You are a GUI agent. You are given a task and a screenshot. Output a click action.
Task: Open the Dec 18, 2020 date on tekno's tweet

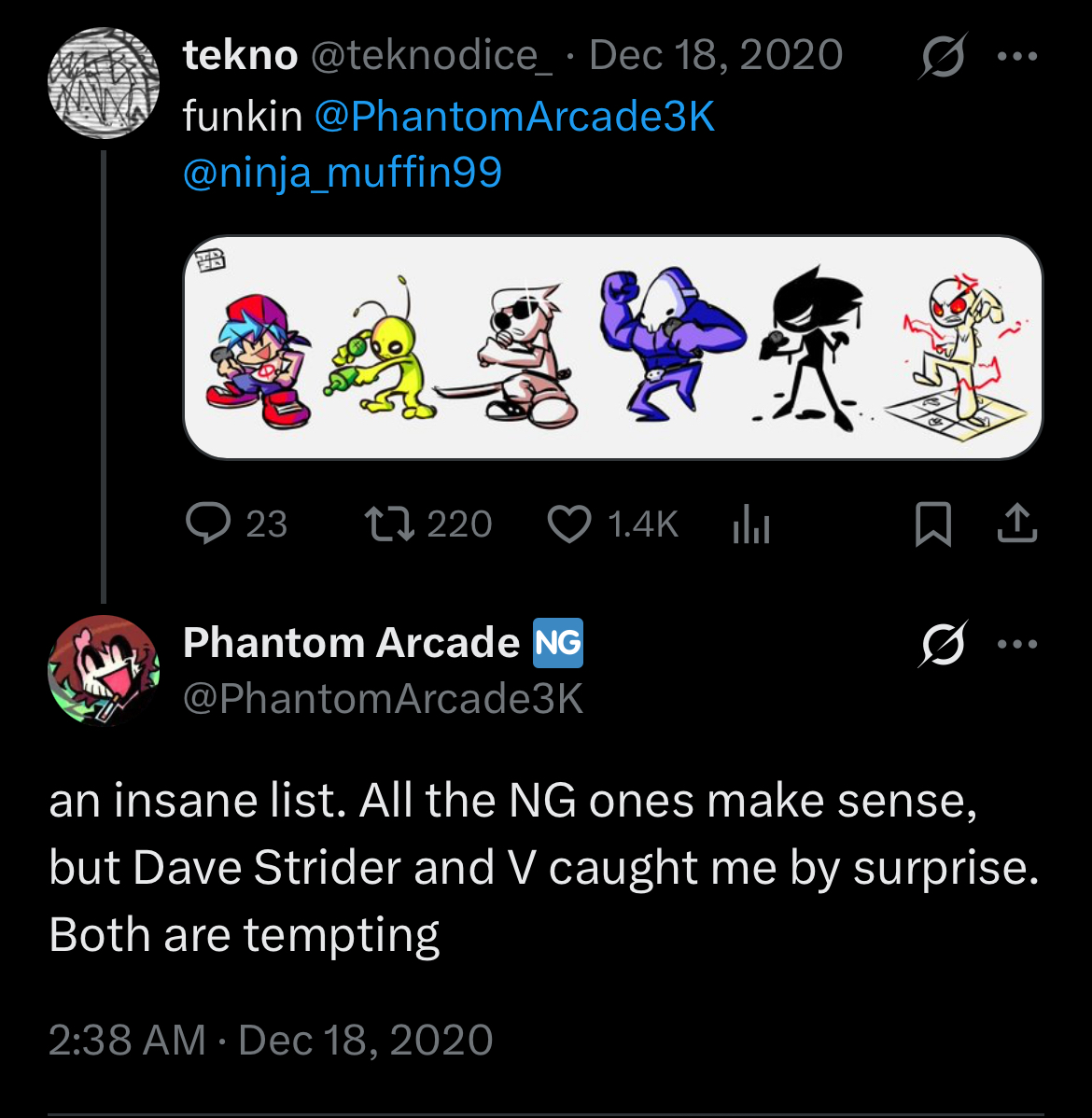[716, 56]
